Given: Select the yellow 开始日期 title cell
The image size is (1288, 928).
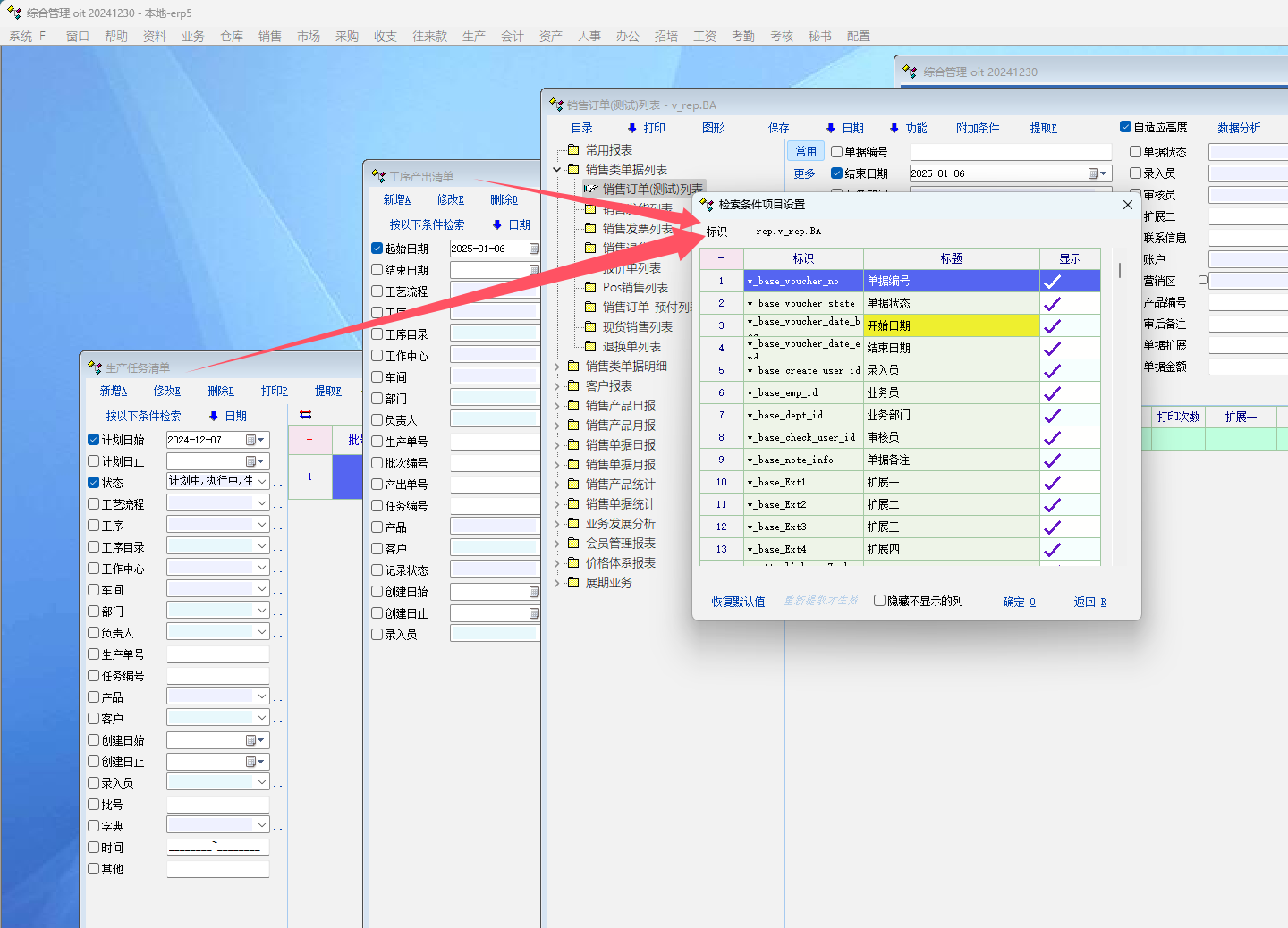Looking at the screenshot, I should tap(950, 325).
